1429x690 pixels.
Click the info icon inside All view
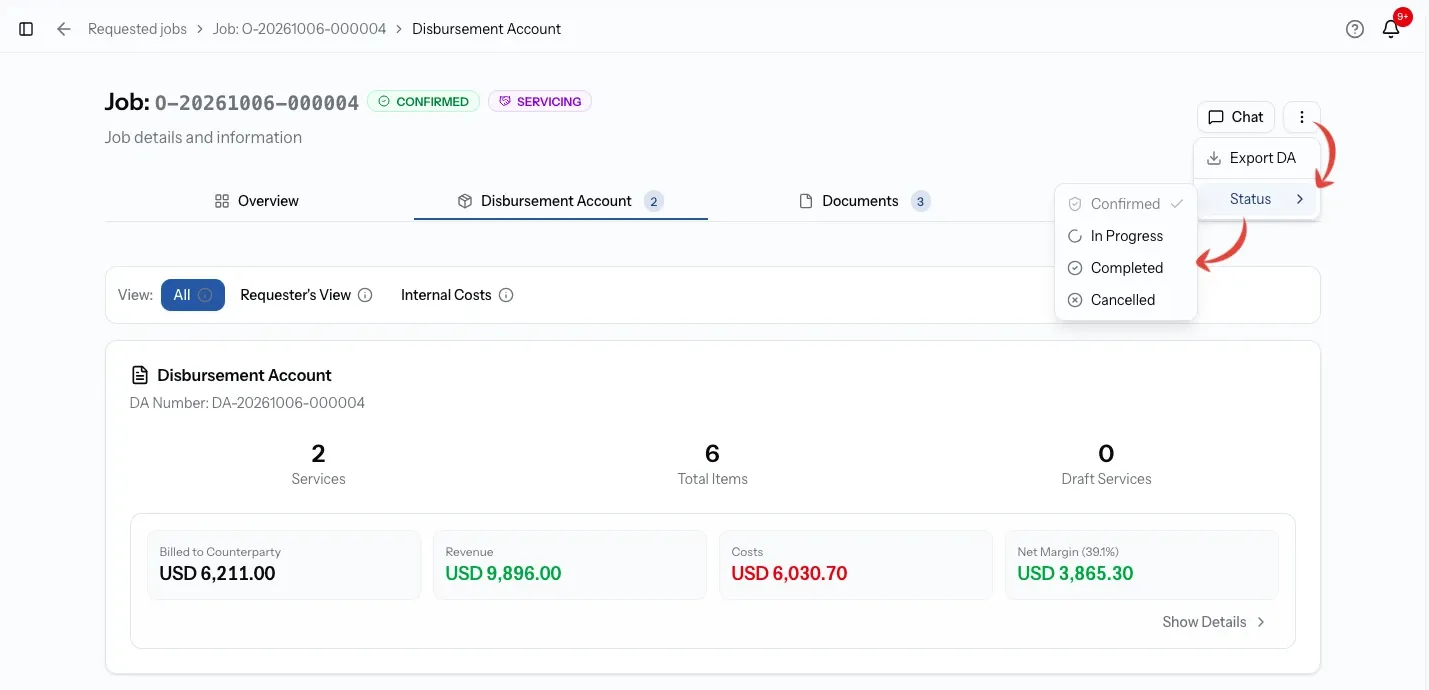point(205,295)
